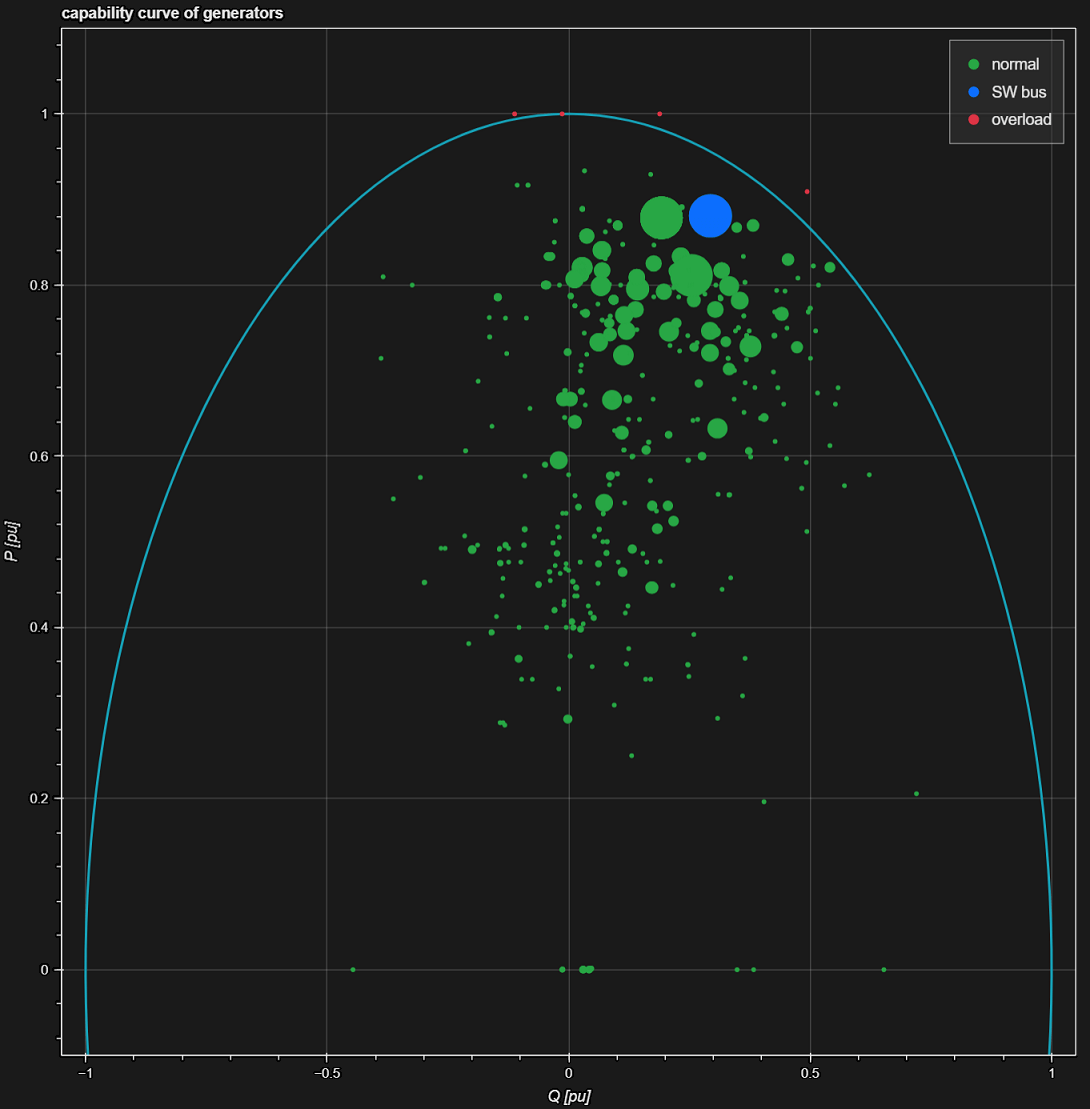This screenshot has width=1090, height=1109.
Task: Click the "capability curve of generators" title
Action: tap(172, 13)
